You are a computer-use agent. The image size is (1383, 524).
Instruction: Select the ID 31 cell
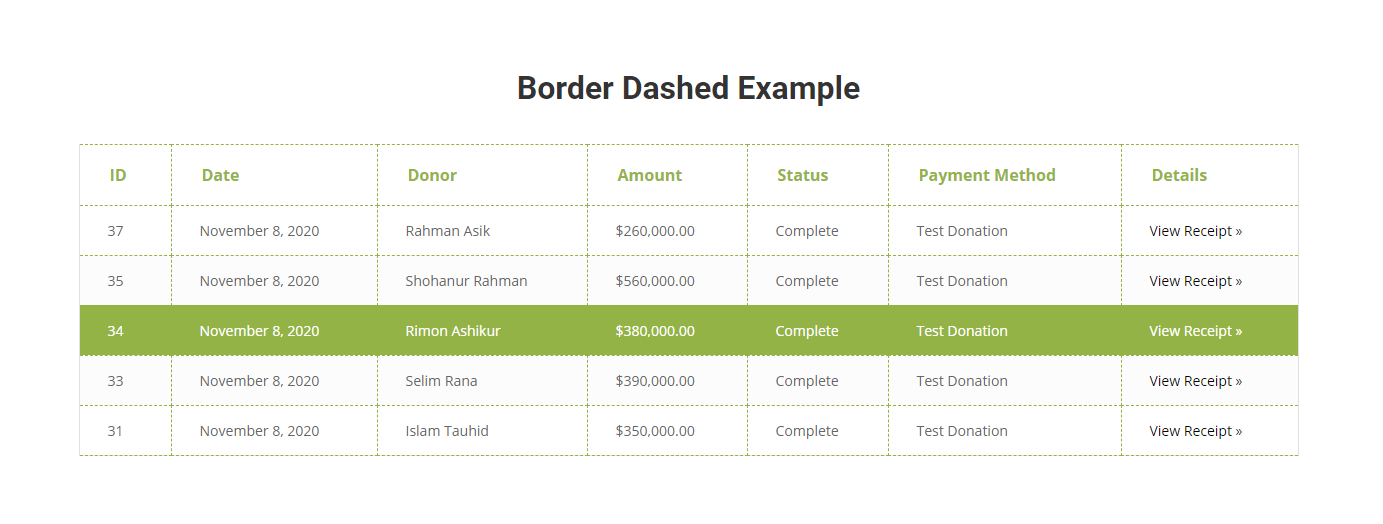[x=115, y=431]
